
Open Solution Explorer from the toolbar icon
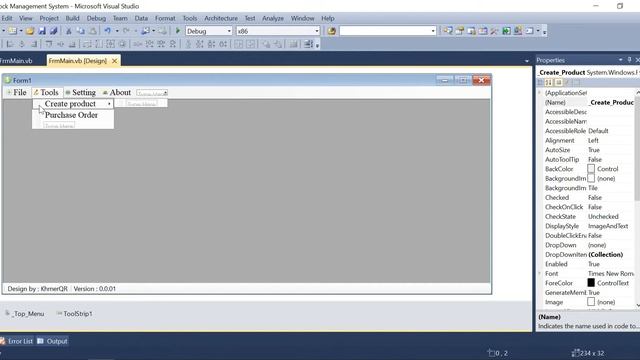(x=448, y=31)
